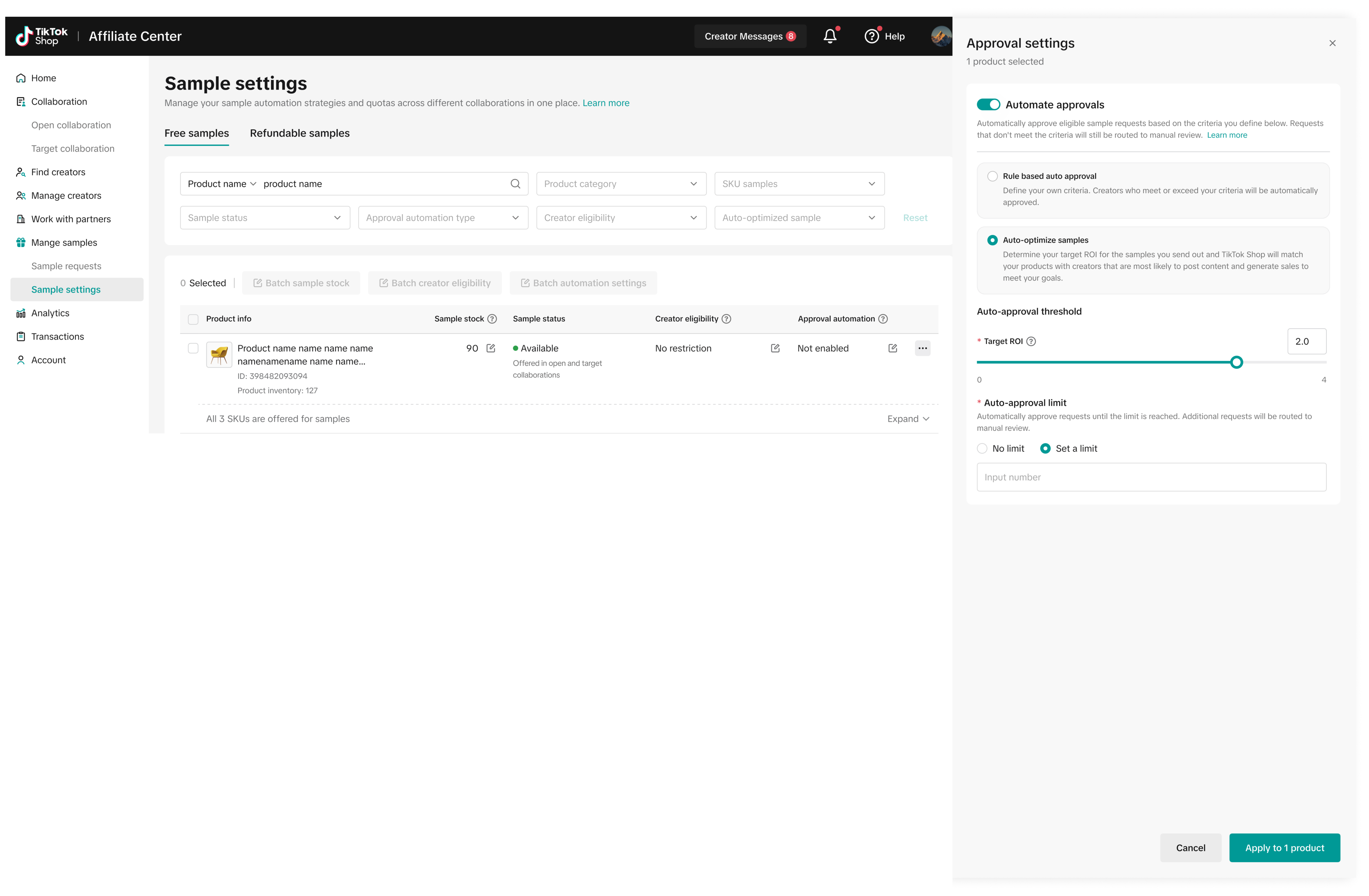This screenshot has height=896, width=1369.
Task: Reset the filters
Action: (915, 218)
